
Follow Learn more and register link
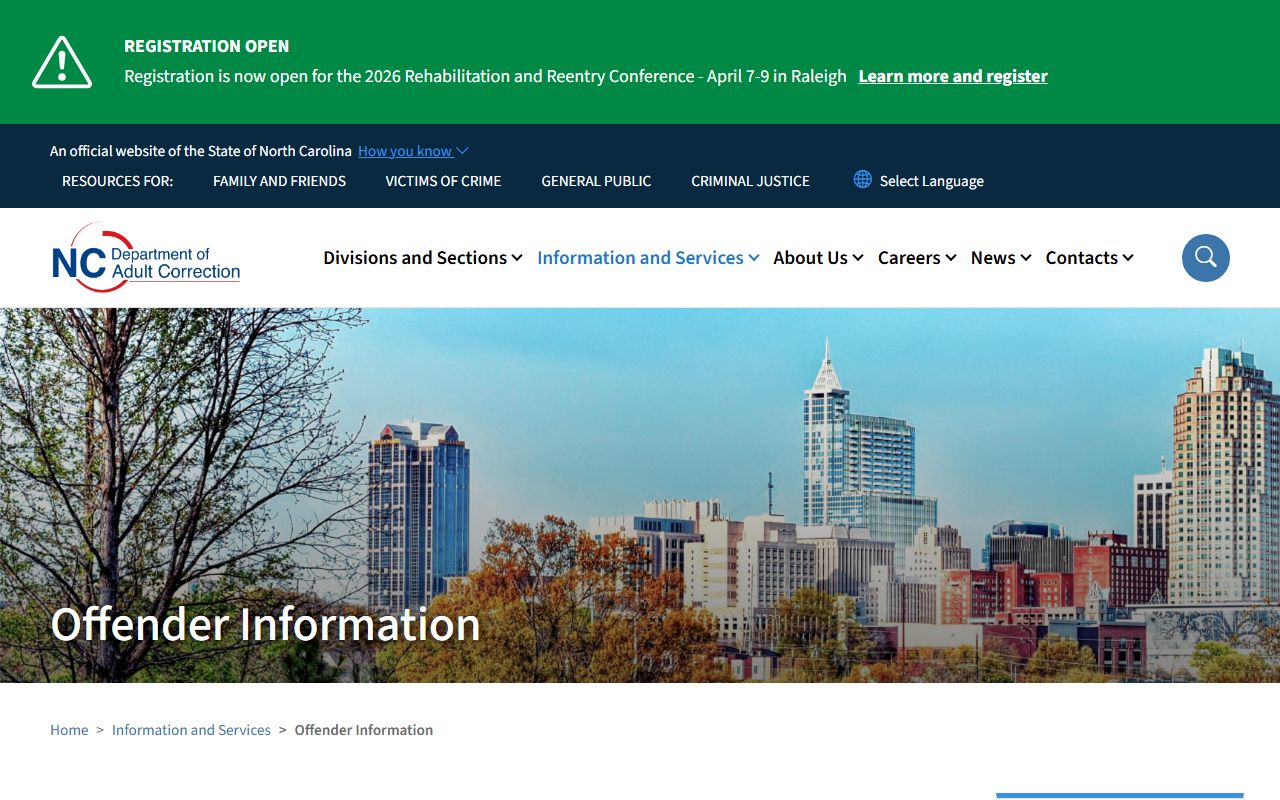pos(953,76)
